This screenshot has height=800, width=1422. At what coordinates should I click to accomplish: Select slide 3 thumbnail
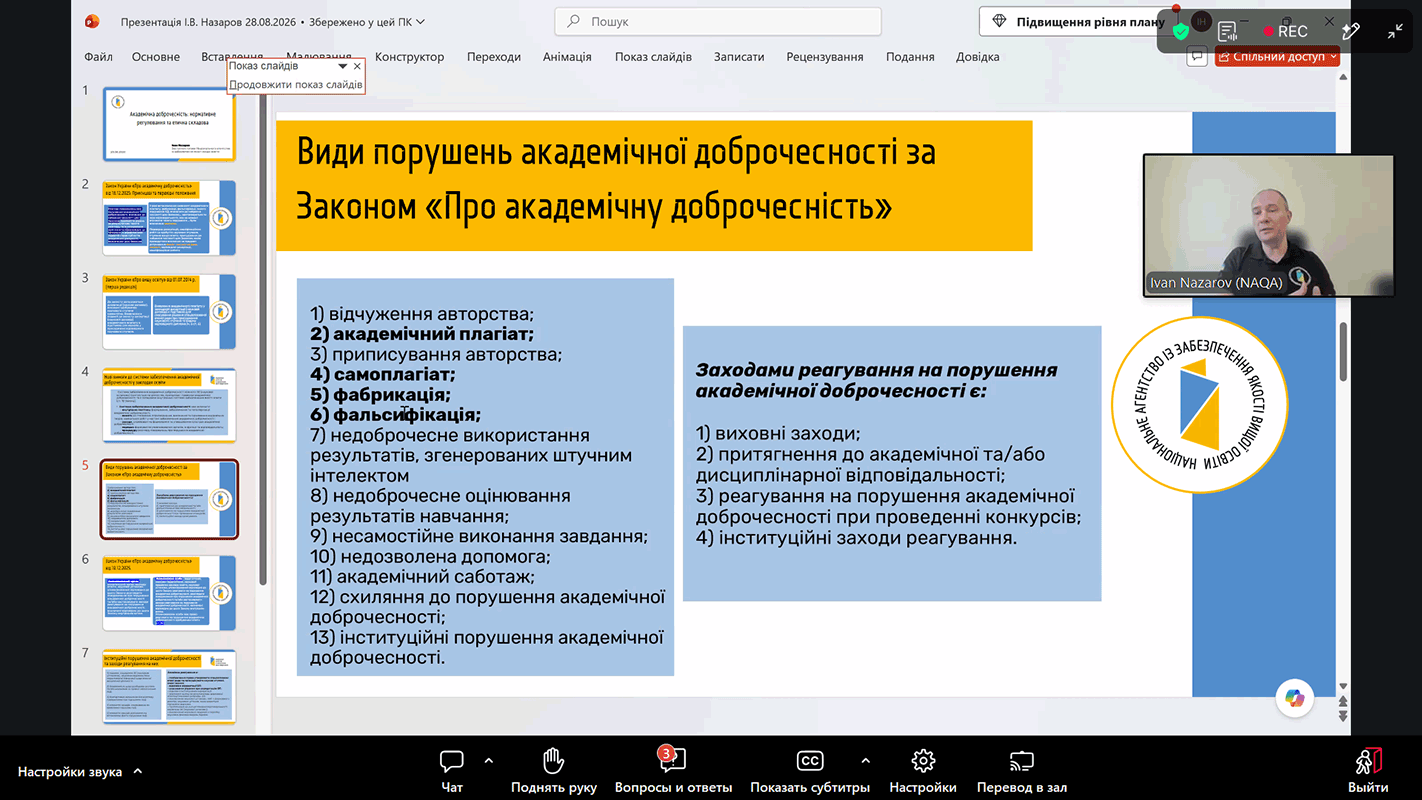click(x=169, y=312)
